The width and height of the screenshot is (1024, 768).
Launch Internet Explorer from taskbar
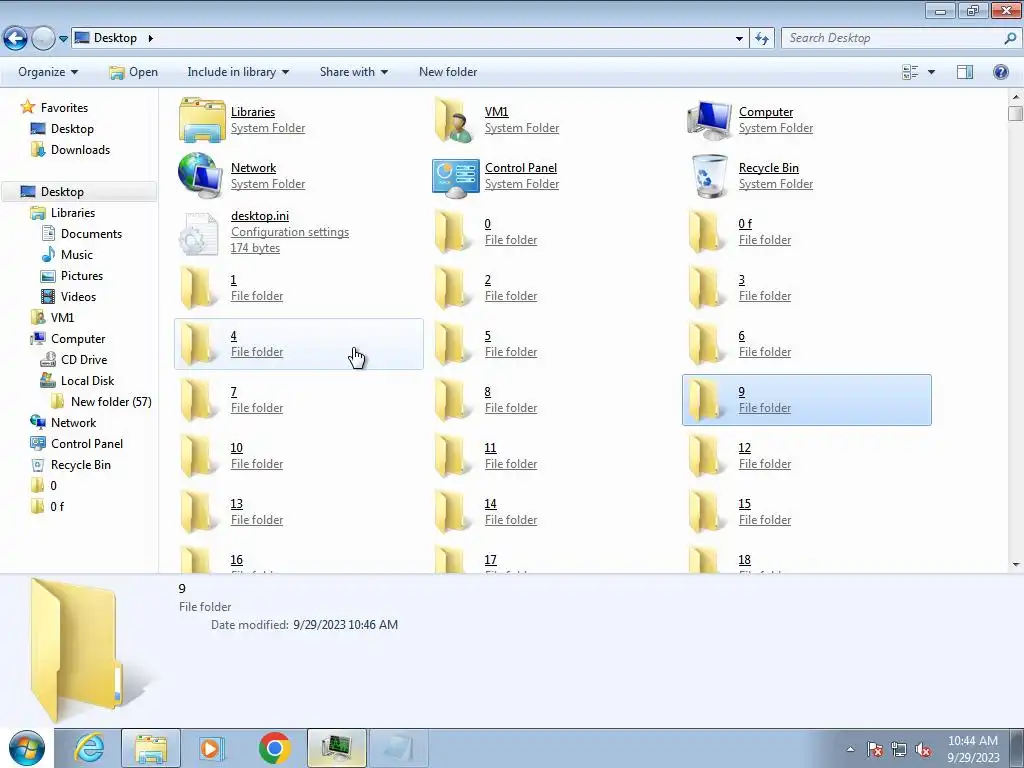click(x=89, y=748)
